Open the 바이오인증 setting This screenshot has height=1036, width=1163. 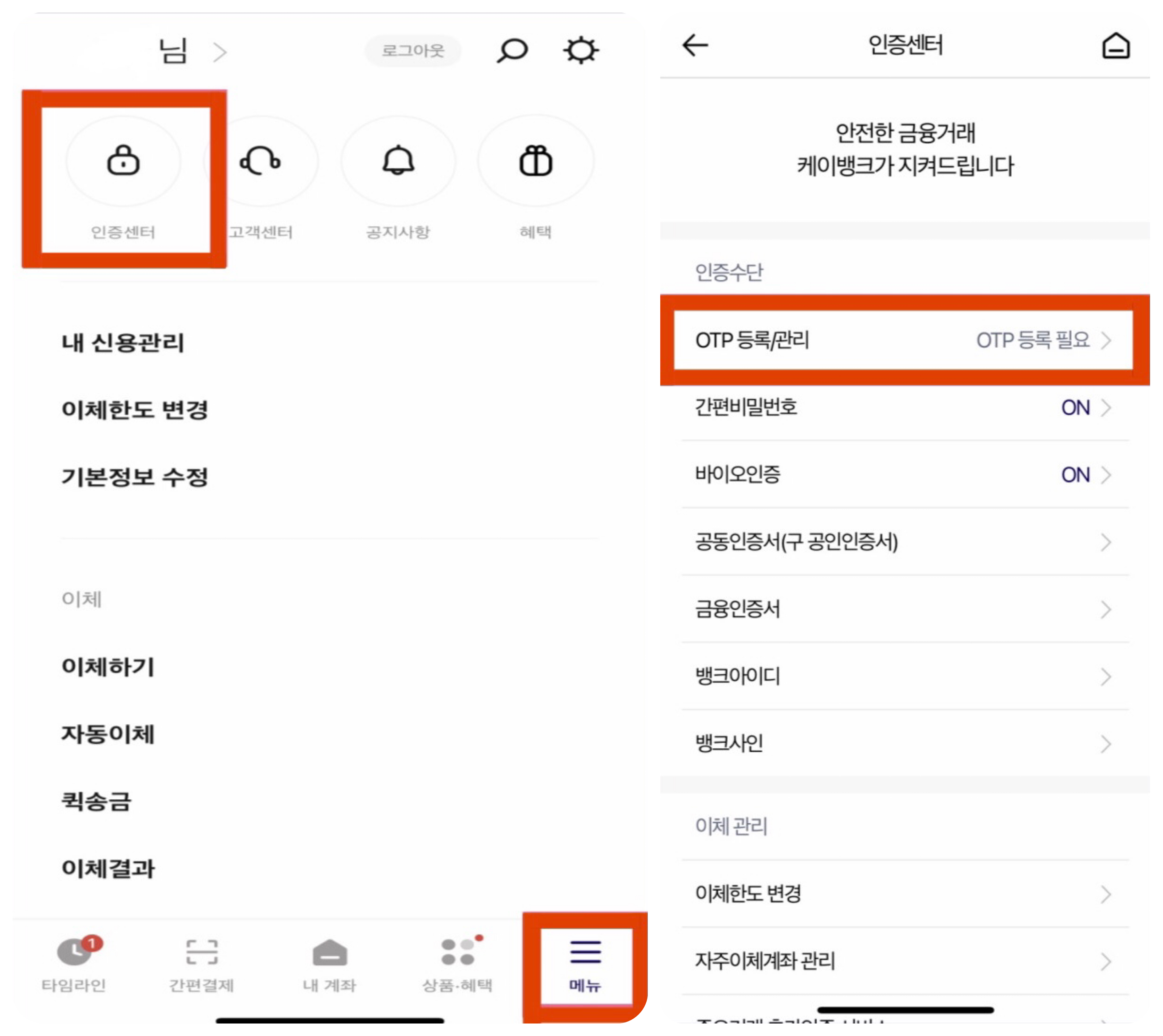pyautogui.click(x=905, y=475)
